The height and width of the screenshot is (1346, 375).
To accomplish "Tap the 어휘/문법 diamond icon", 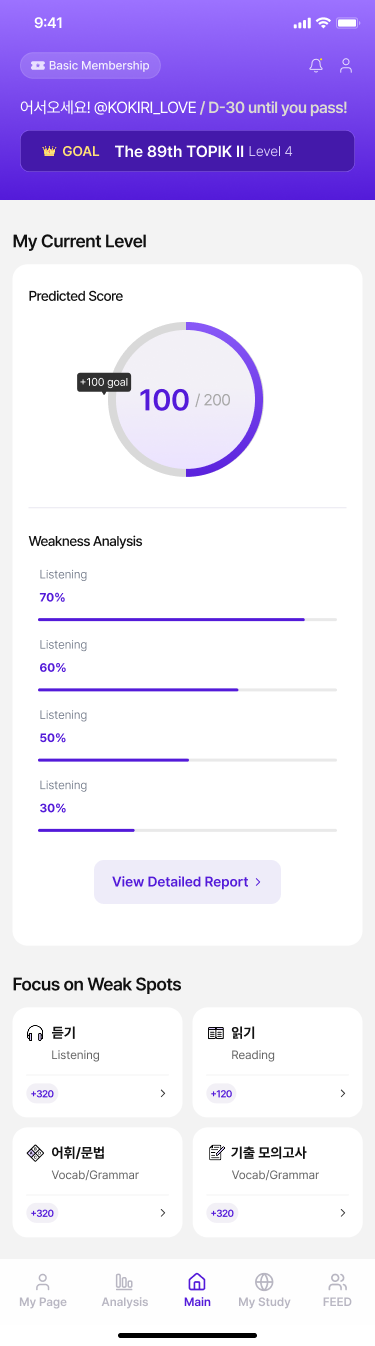I will coord(35,1153).
